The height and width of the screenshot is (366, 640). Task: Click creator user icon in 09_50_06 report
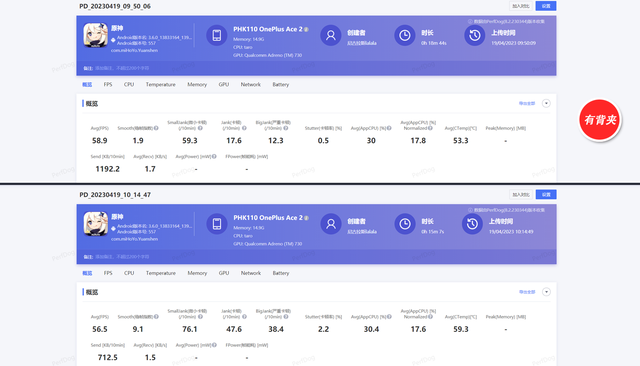pyautogui.click(x=331, y=35)
